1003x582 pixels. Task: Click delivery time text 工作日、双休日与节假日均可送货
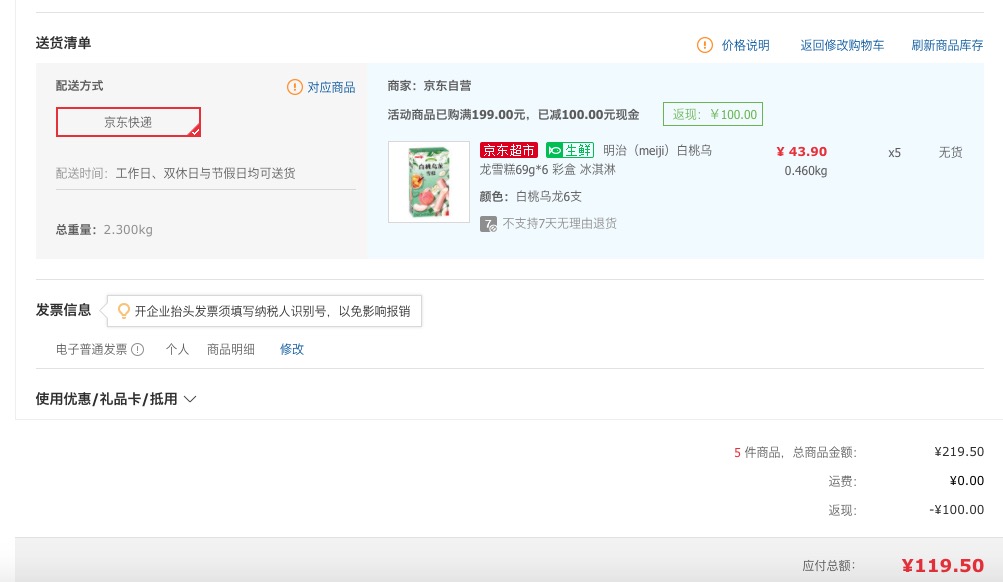coord(205,173)
